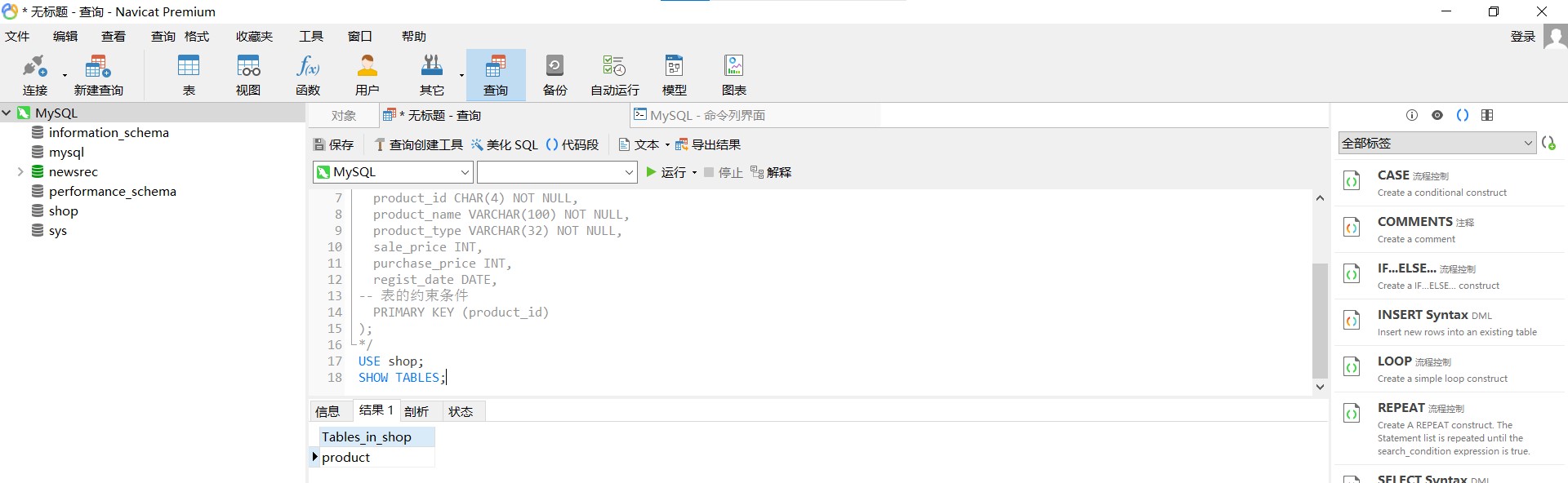This screenshot has height=483, width=1568.
Task: Collapse the MySQL connection tree node
Action: pyautogui.click(x=7, y=113)
